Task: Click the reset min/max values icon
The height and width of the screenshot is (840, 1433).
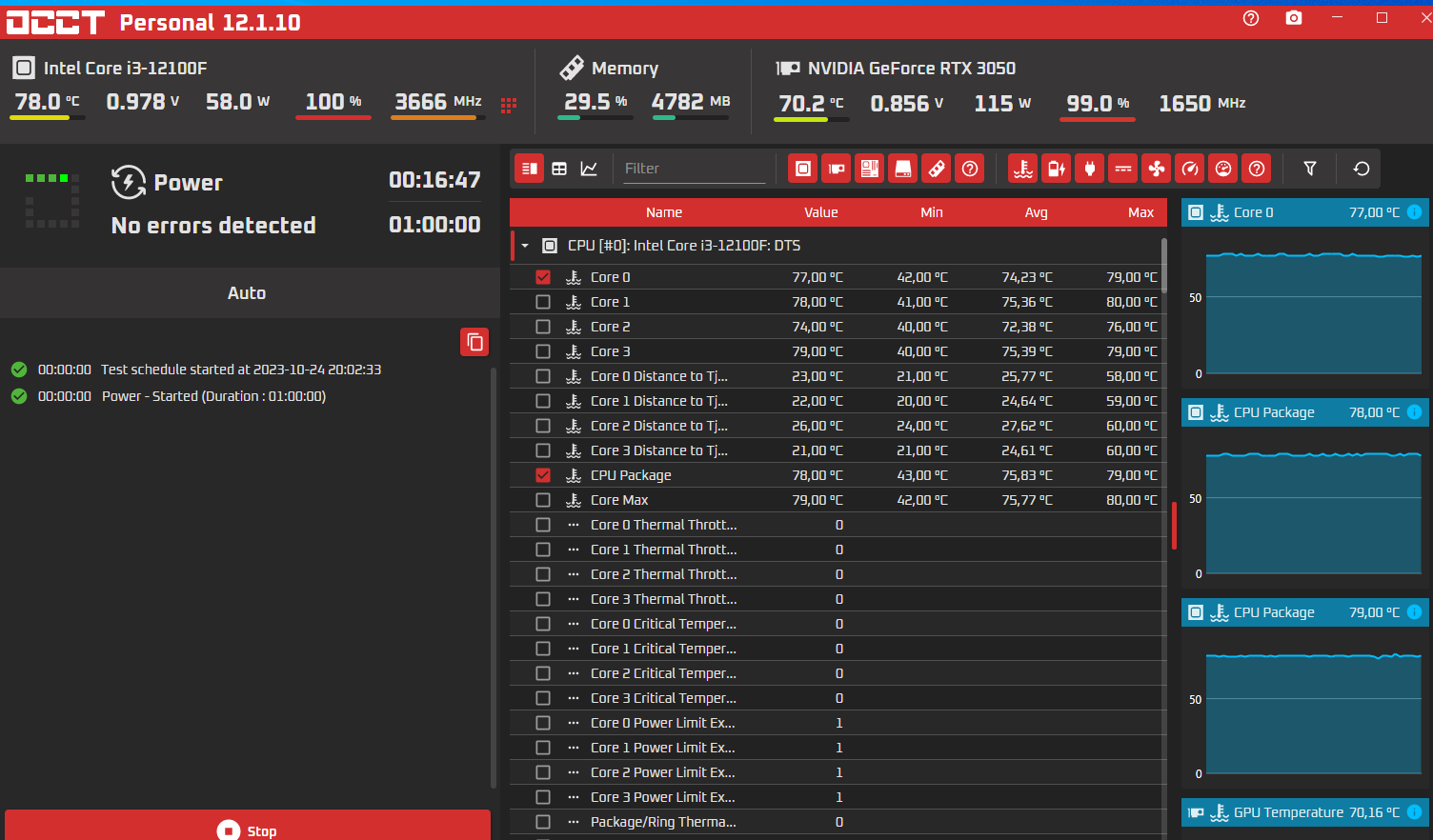Action: 1362,169
